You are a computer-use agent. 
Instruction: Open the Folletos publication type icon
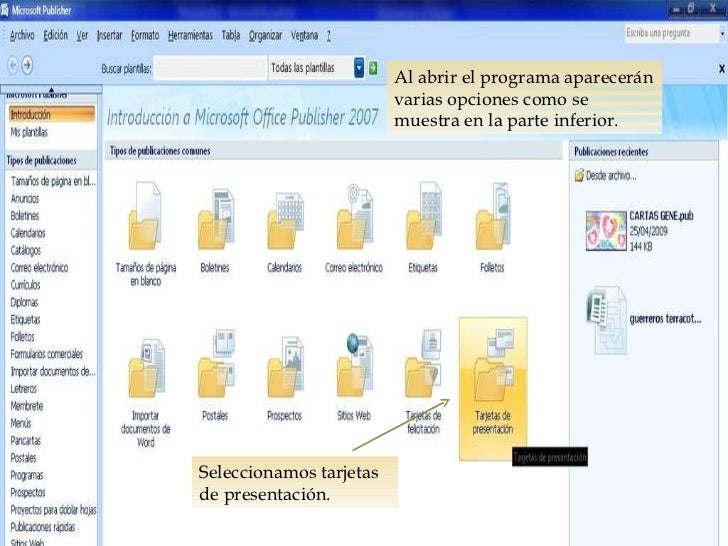(493, 216)
